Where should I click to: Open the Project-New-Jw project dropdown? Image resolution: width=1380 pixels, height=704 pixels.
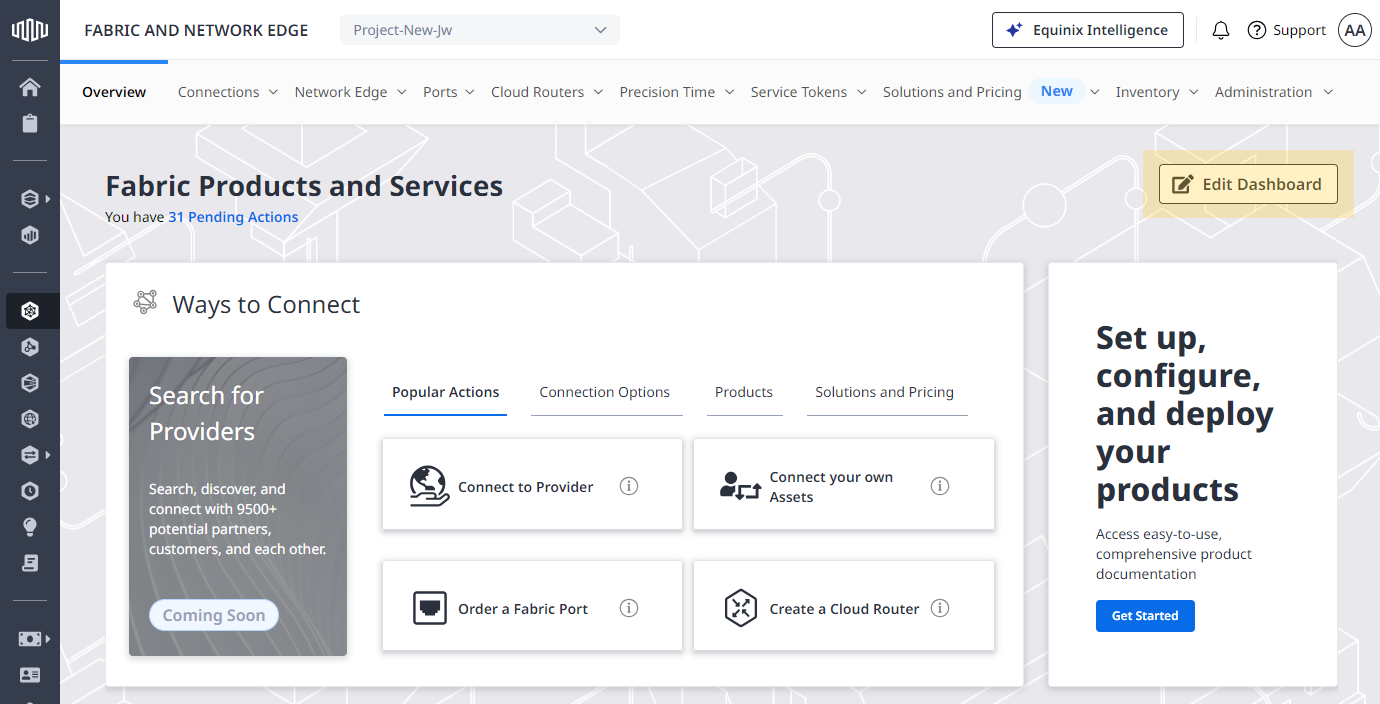480,30
